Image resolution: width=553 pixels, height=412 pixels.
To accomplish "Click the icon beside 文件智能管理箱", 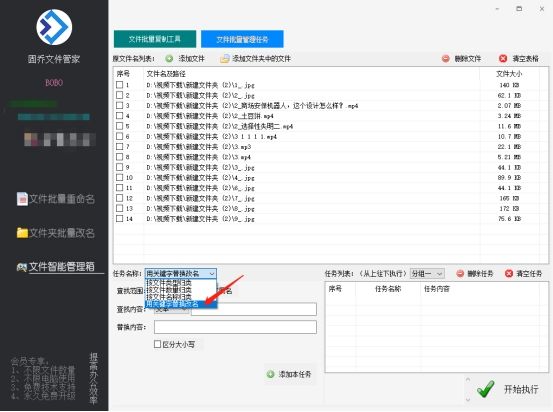I will [22, 267].
